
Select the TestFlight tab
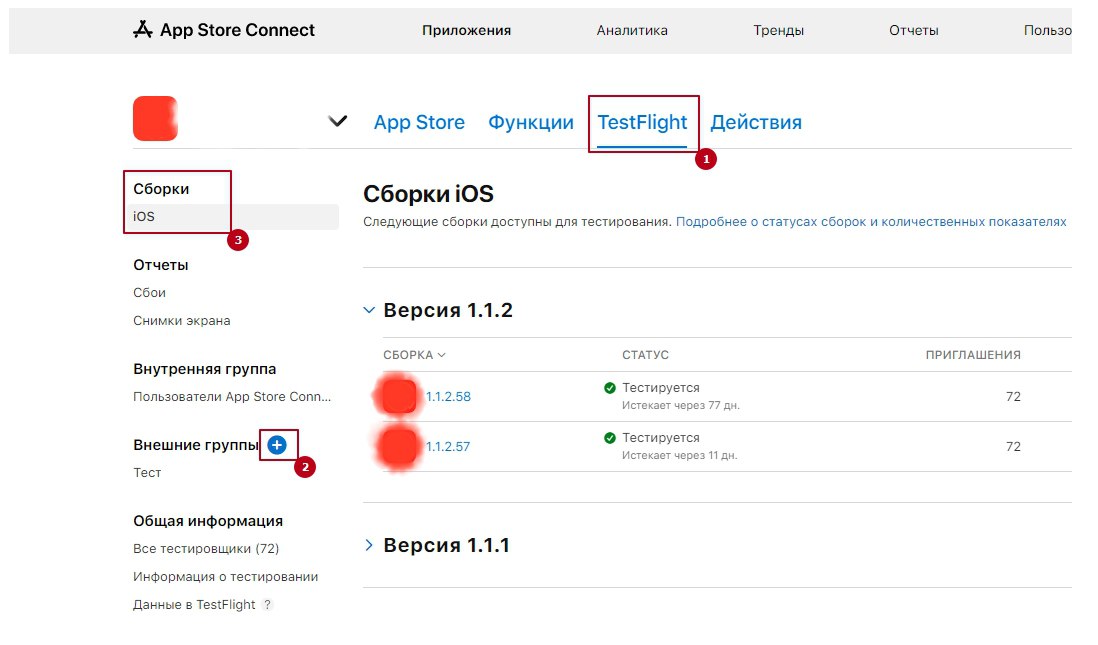[x=642, y=122]
